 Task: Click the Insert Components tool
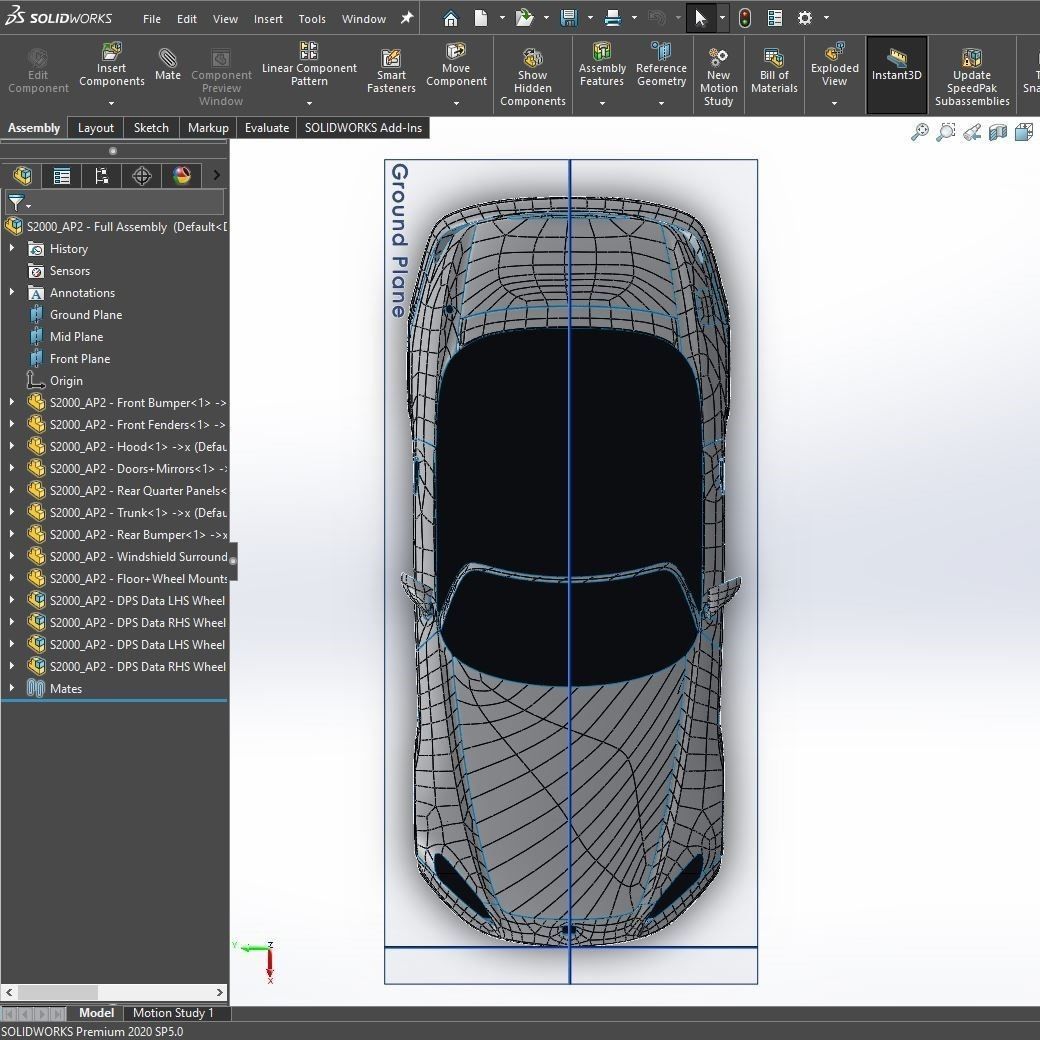(x=111, y=66)
